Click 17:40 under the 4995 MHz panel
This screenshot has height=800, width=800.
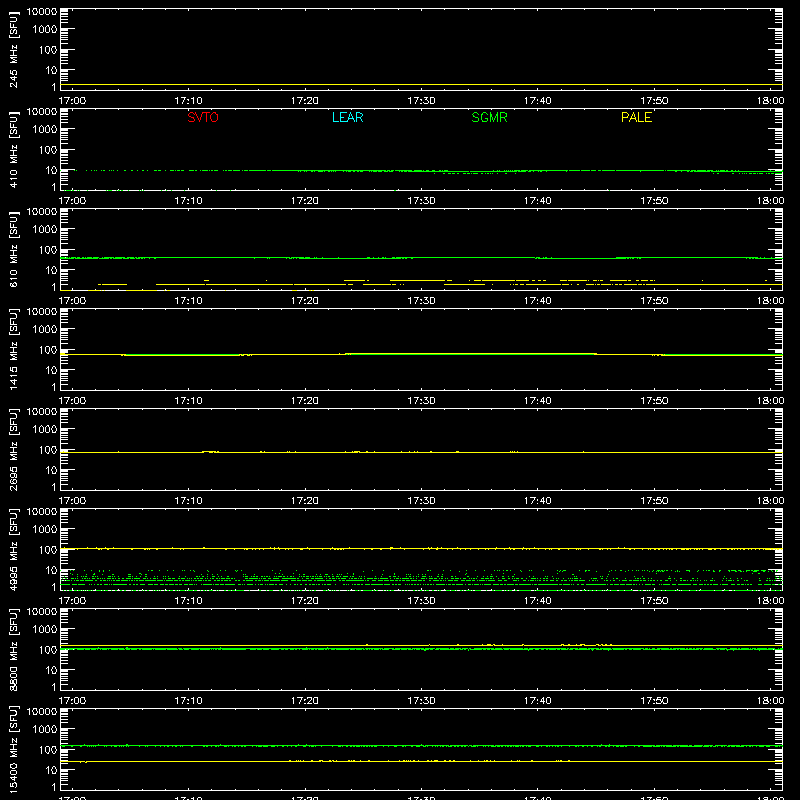point(537,601)
